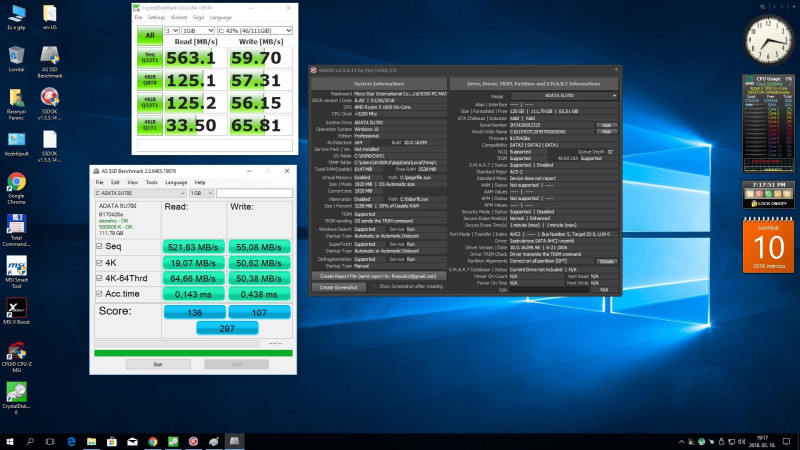The height and width of the screenshot is (450, 800).
Task: Open Edit menu in AS SSD Benchmark
Action: click(x=115, y=182)
